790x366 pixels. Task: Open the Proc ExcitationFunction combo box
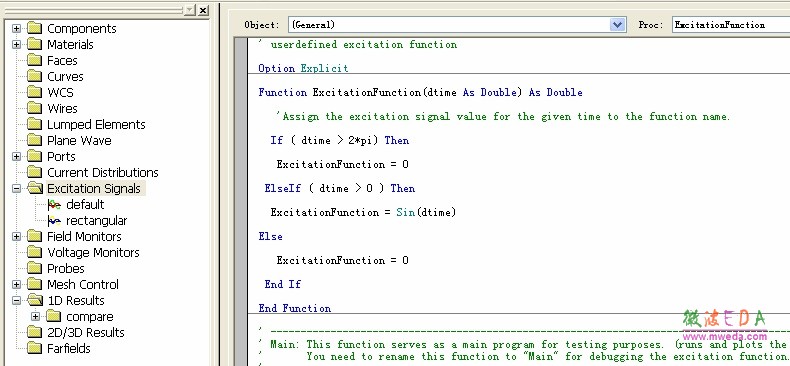pyautogui.click(x=731, y=25)
